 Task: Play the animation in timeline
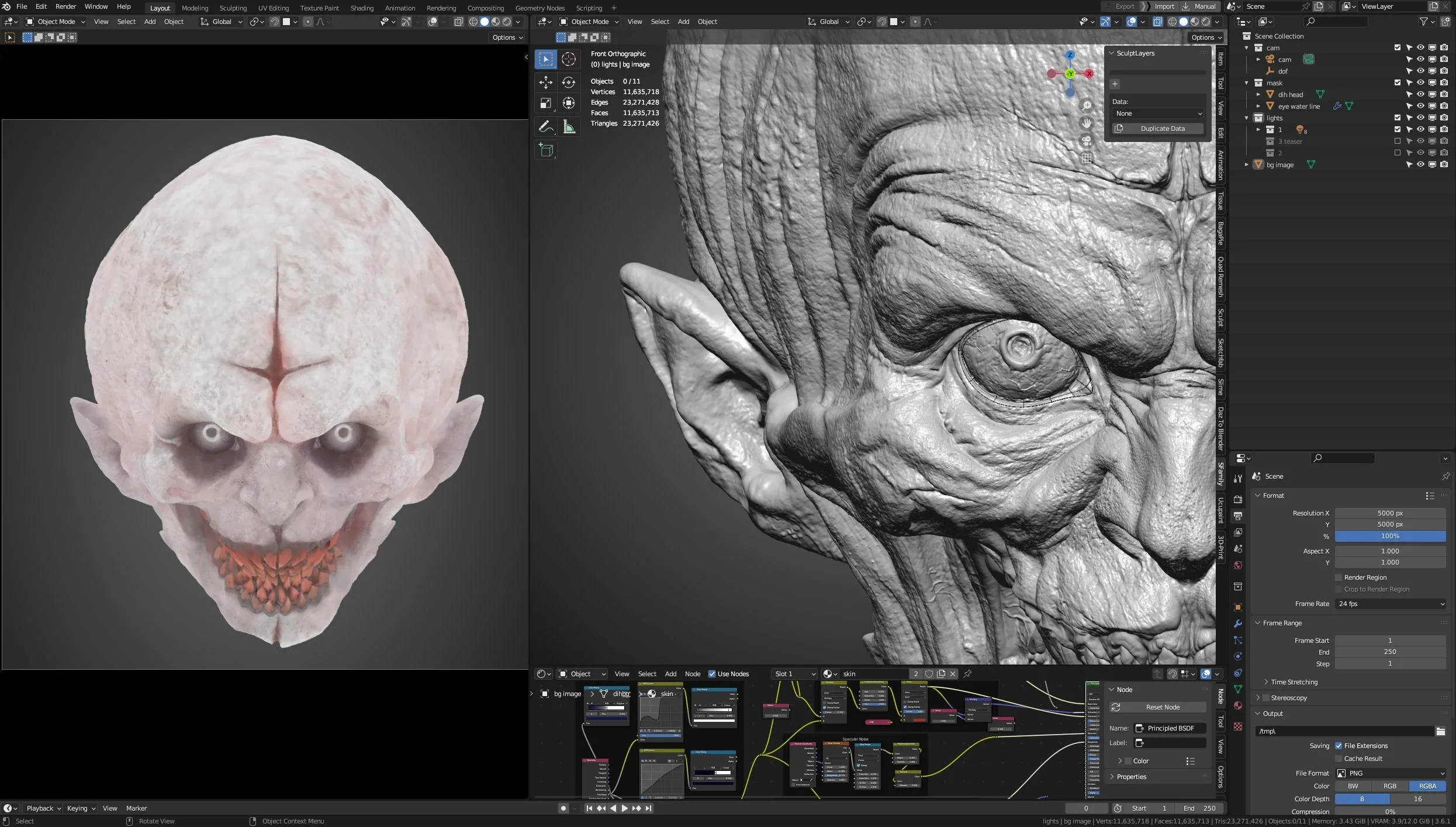(x=624, y=808)
